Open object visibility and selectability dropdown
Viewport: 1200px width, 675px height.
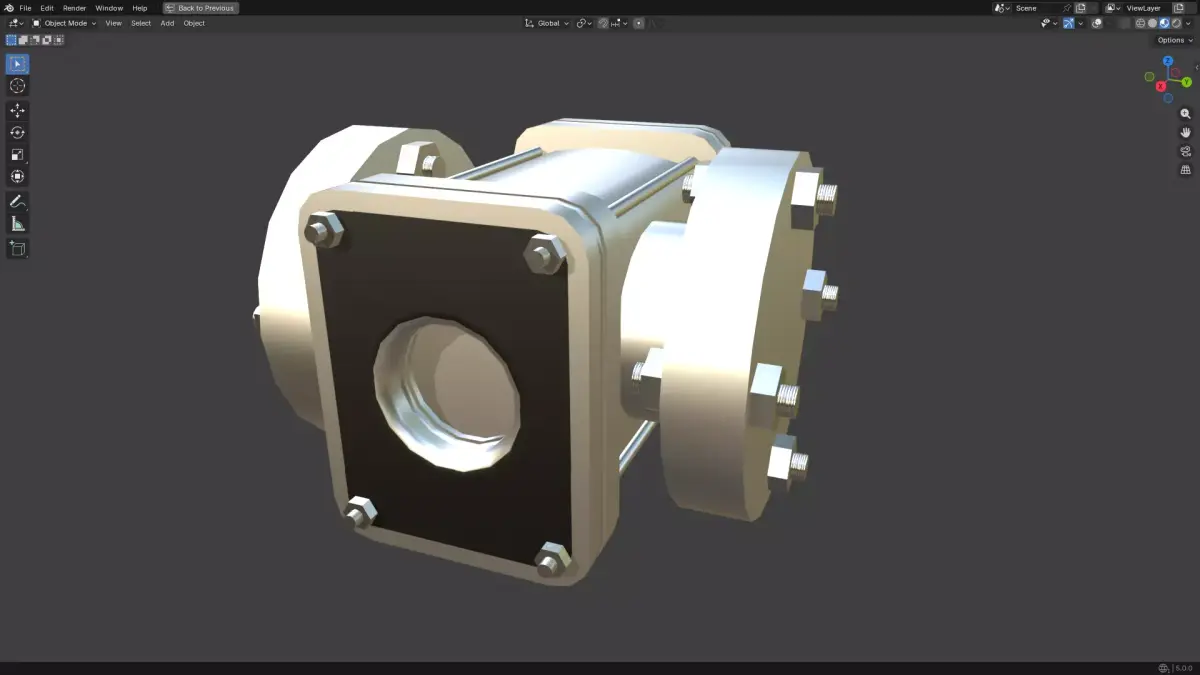pyautogui.click(x=1049, y=23)
